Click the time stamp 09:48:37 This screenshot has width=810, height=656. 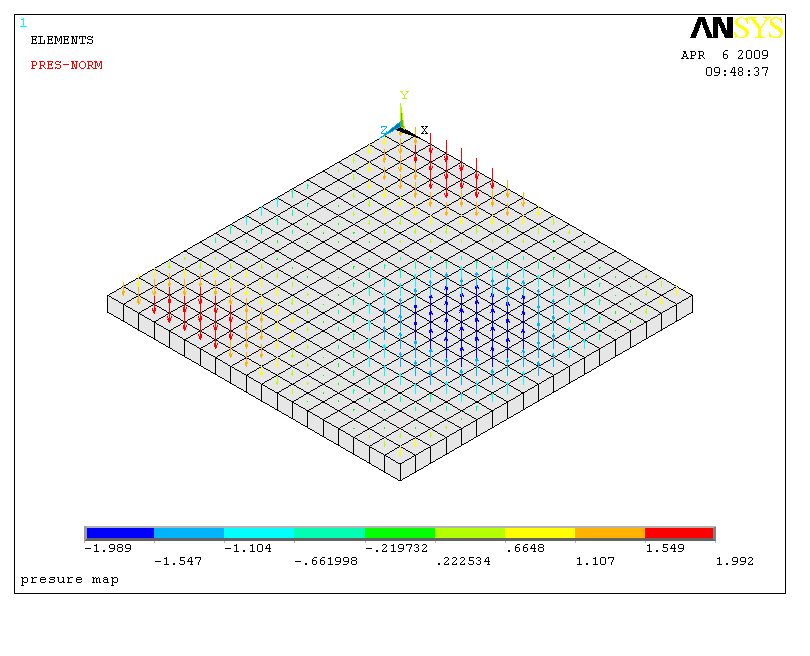coord(737,72)
